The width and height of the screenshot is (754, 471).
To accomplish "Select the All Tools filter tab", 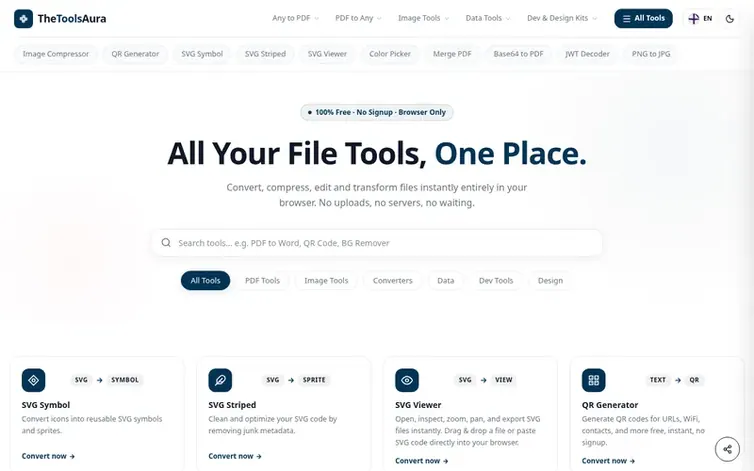I will (205, 280).
